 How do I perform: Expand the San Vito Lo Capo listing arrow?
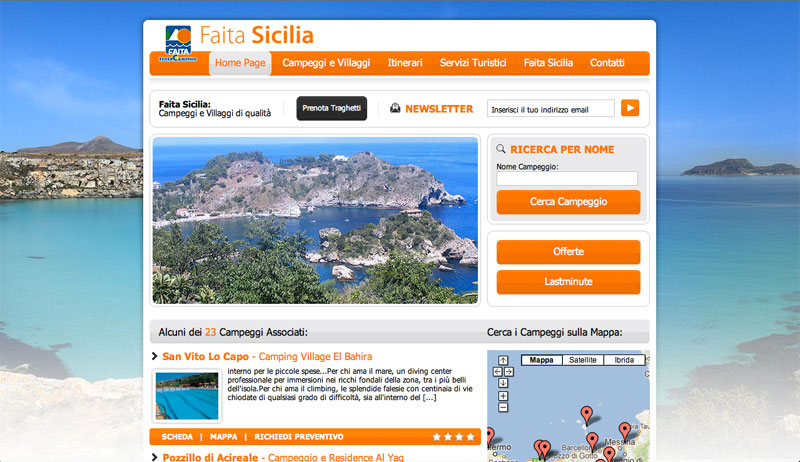pyautogui.click(x=155, y=356)
